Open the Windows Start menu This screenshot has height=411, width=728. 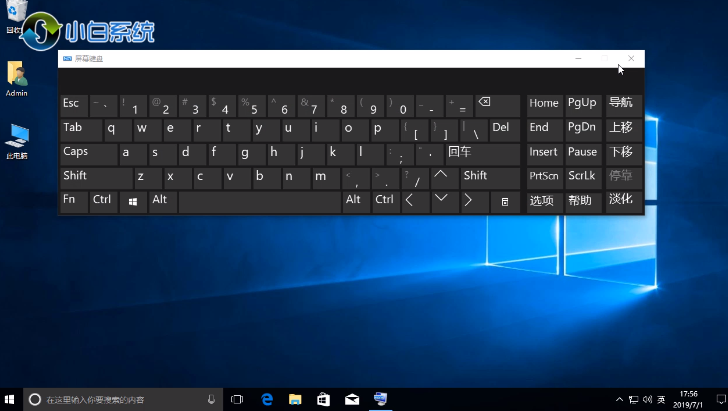click(10, 399)
